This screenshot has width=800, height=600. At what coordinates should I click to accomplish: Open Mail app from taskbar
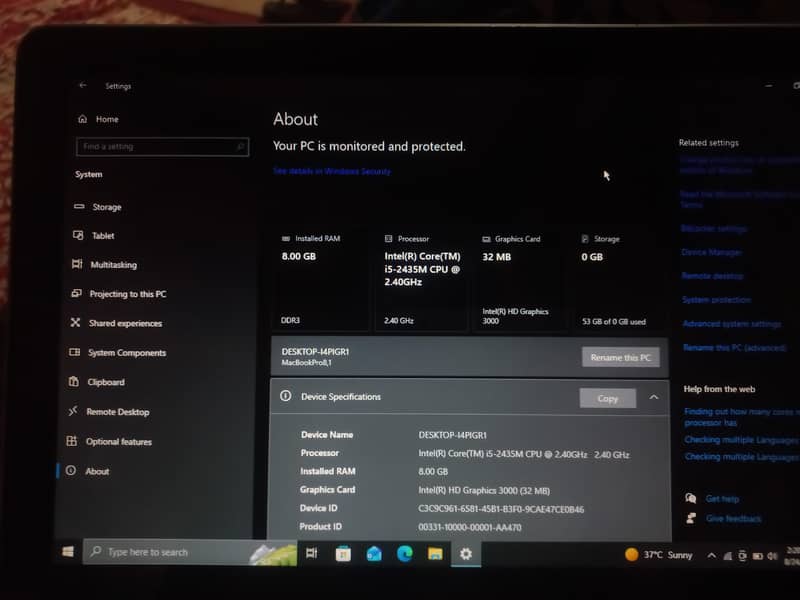374,554
